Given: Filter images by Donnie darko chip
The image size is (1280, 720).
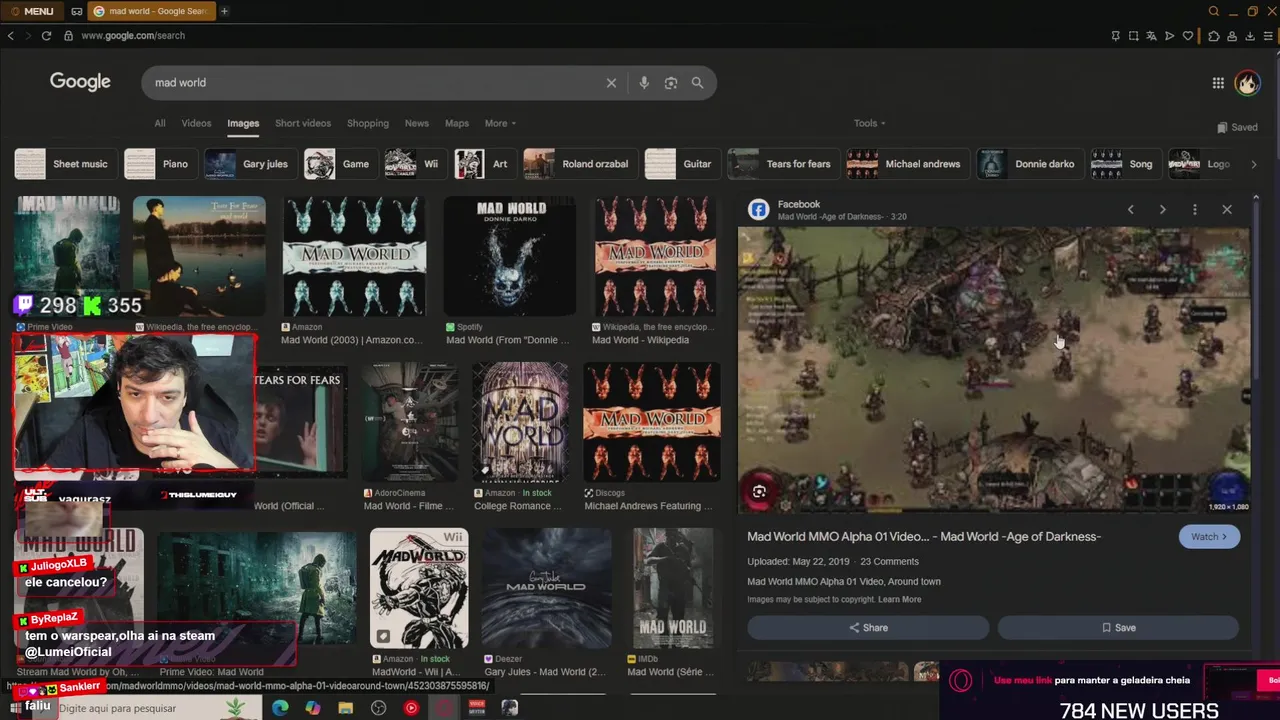Looking at the screenshot, I should pyautogui.click(x=1030, y=164).
